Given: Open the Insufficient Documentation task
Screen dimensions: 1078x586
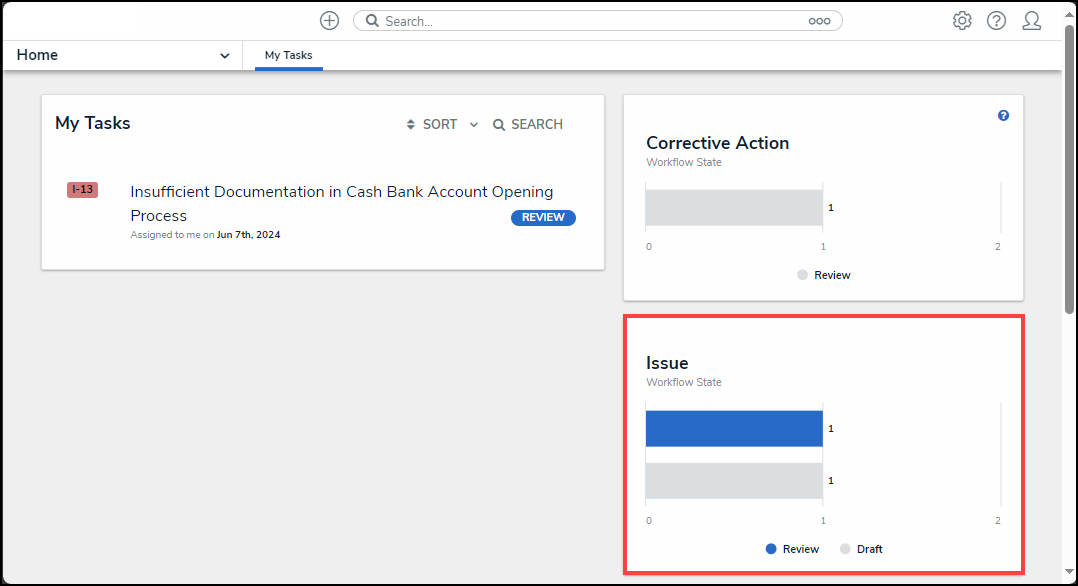Looking at the screenshot, I should (x=342, y=204).
